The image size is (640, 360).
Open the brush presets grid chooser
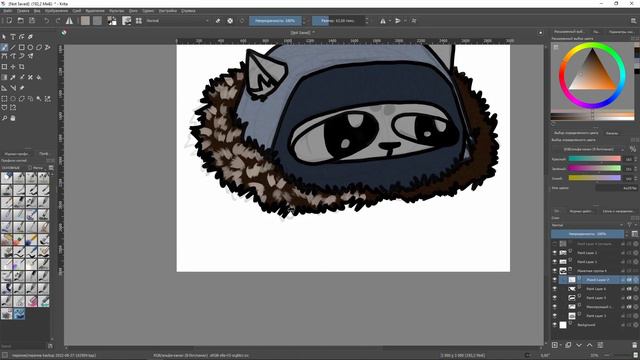pyautogui.click(x=139, y=20)
